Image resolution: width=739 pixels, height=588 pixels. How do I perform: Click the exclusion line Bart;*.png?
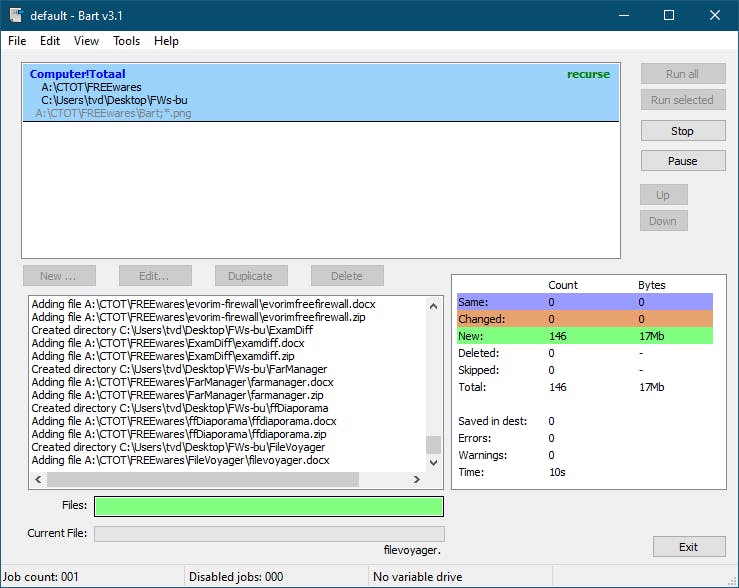click(113, 113)
